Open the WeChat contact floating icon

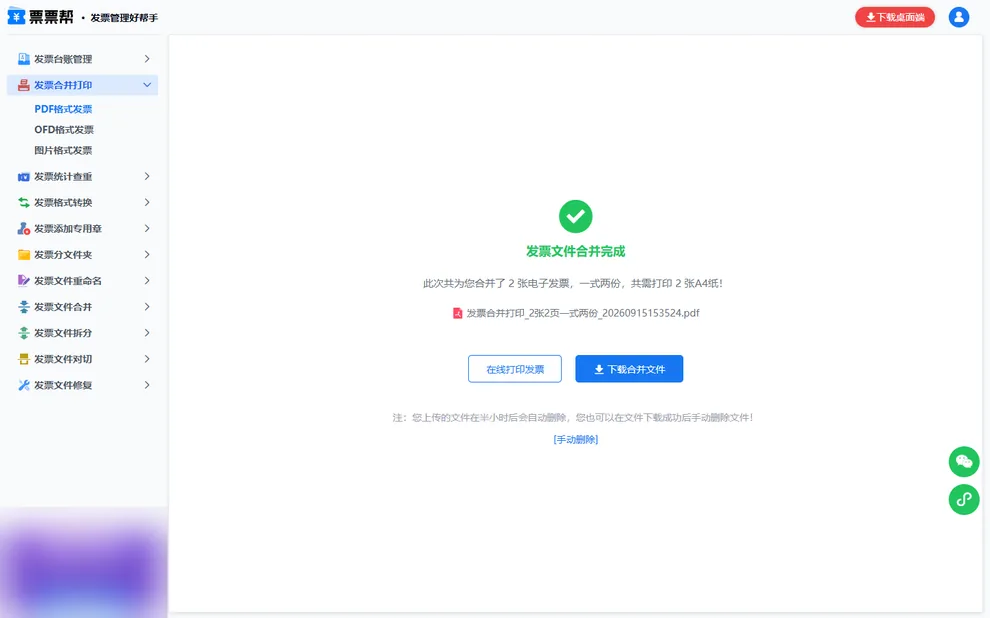pyautogui.click(x=963, y=461)
